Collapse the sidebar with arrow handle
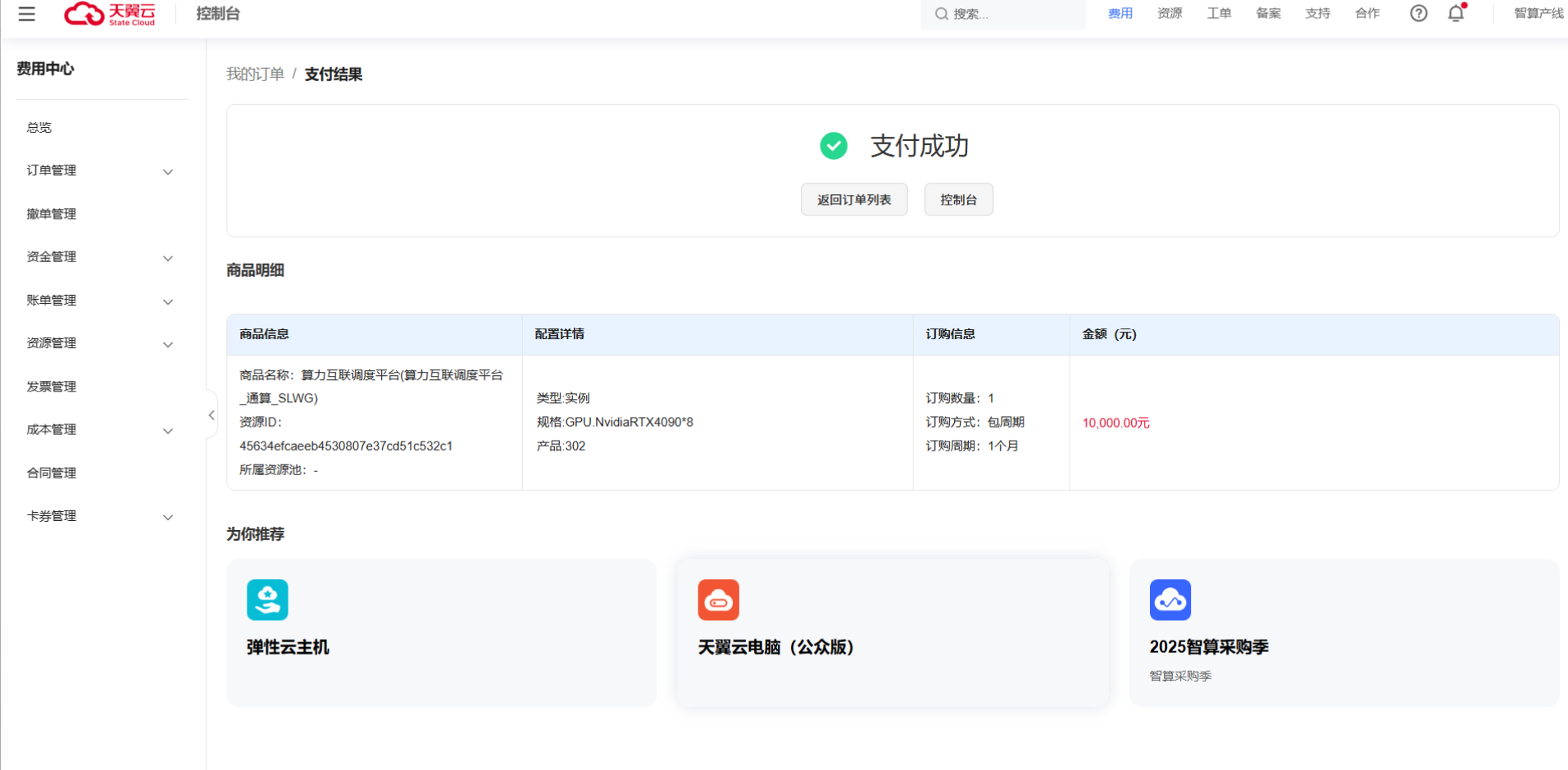 click(211, 415)
